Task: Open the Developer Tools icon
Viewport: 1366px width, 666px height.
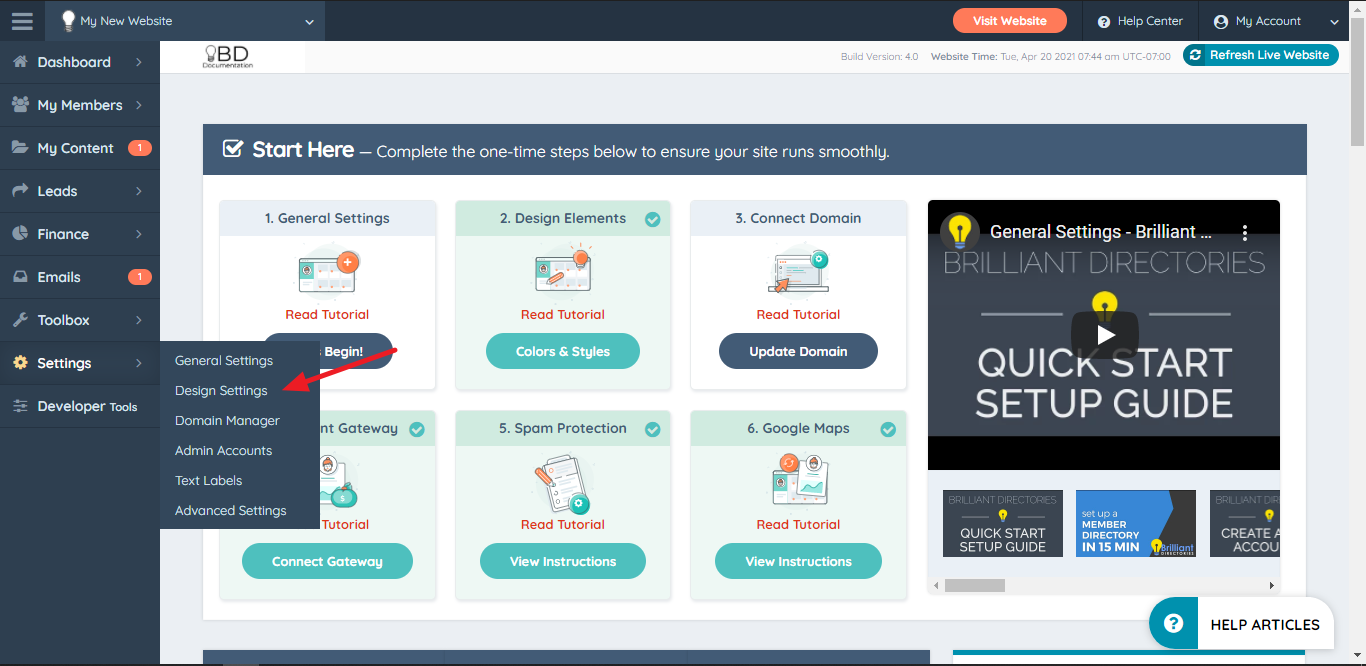Action: click(22, 406)
